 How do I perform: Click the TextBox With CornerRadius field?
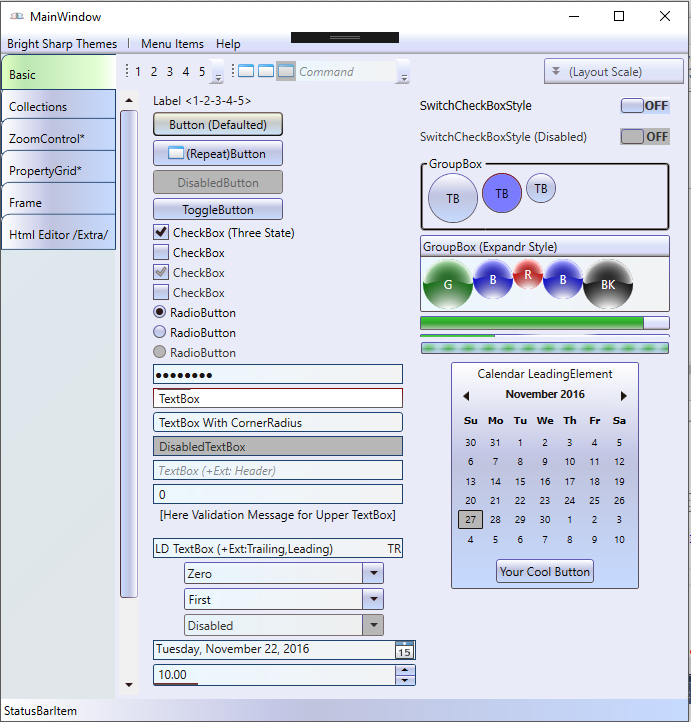tap(277, 423)
